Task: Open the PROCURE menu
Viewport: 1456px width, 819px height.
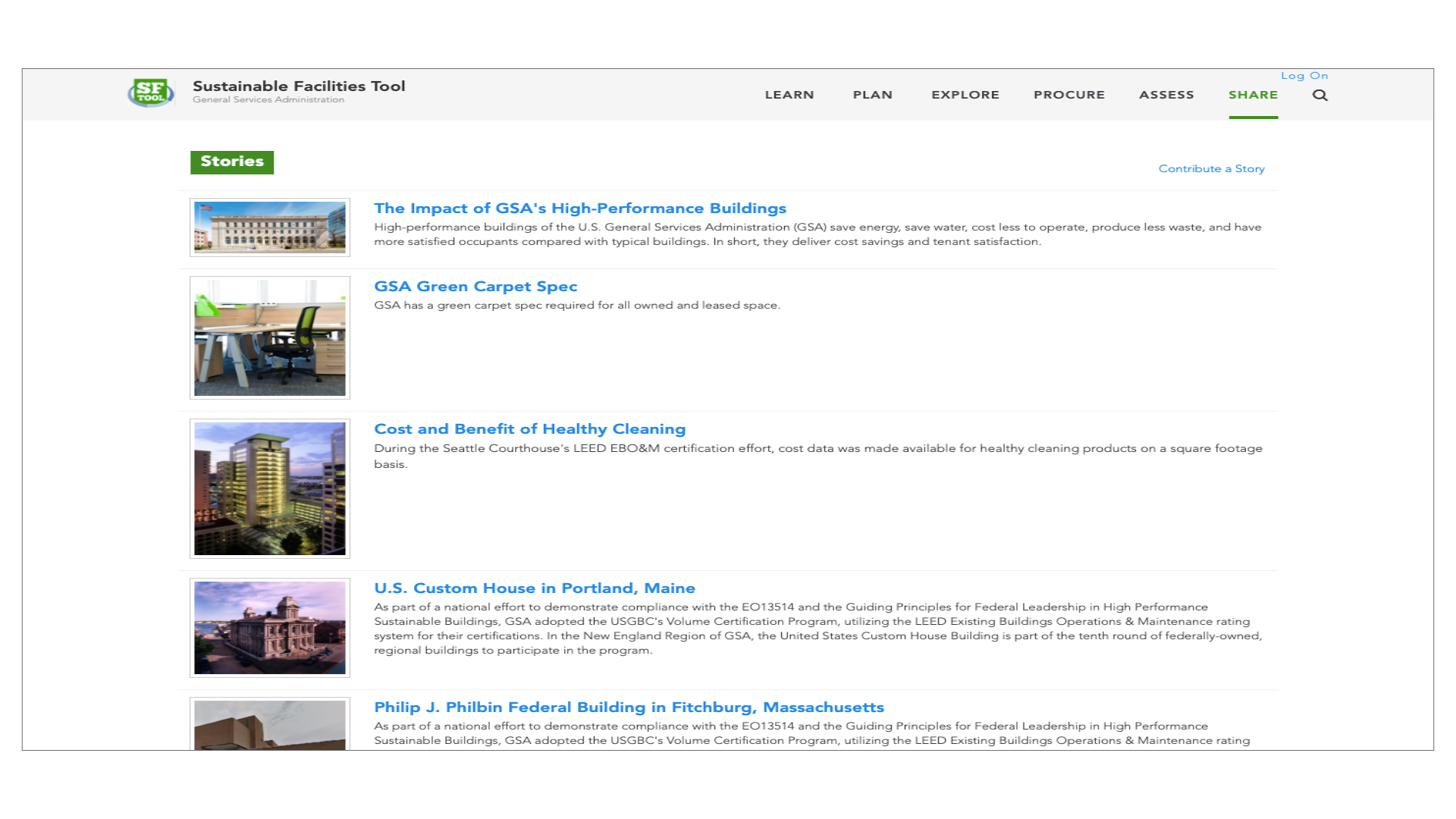Action: pos(1068,95)
